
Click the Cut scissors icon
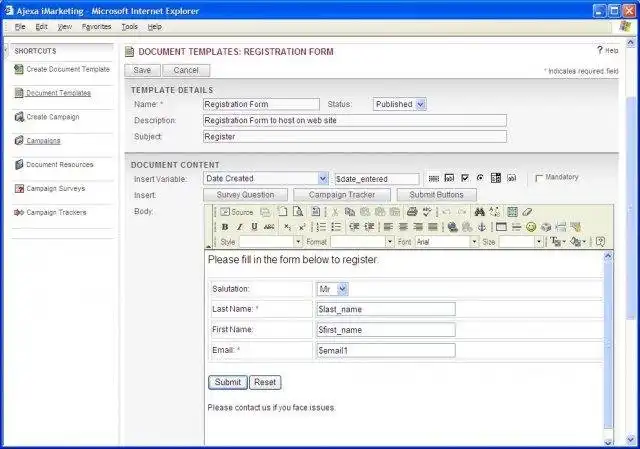[335, 212]
